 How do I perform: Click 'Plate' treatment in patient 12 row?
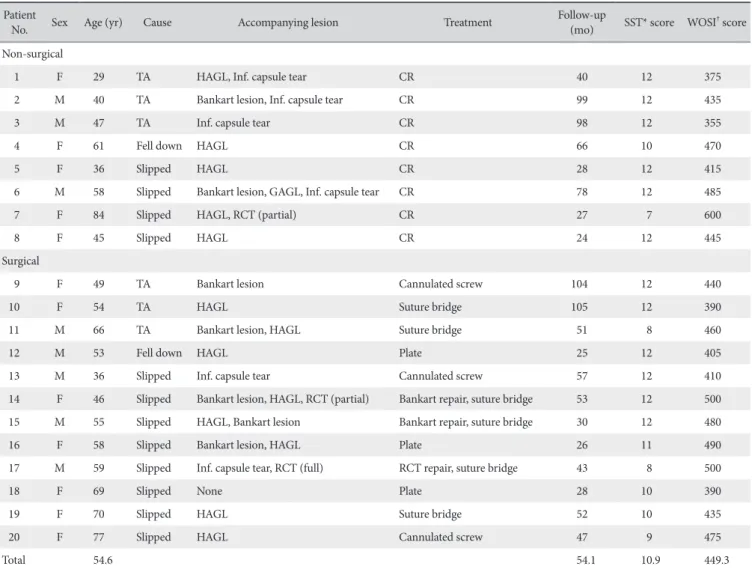410,353
